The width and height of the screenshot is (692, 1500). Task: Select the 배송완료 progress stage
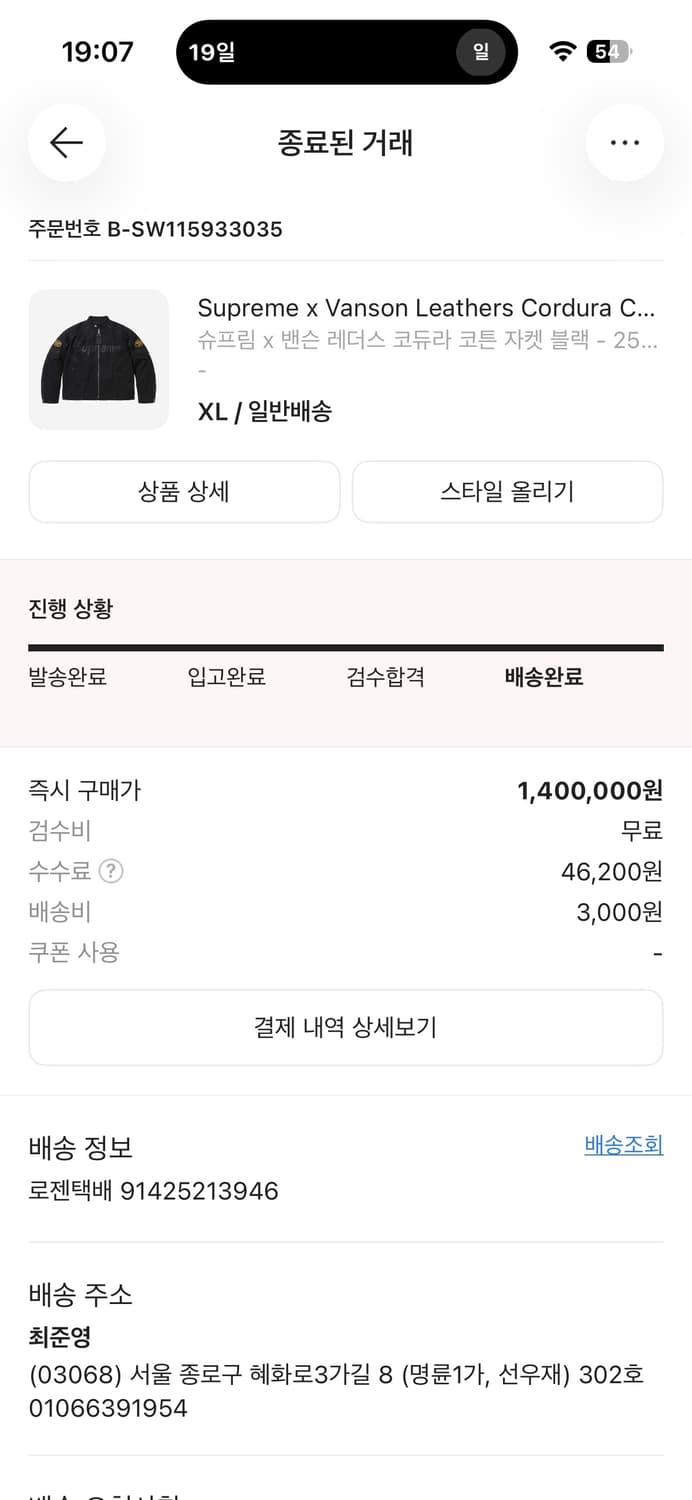coord(543,677)
